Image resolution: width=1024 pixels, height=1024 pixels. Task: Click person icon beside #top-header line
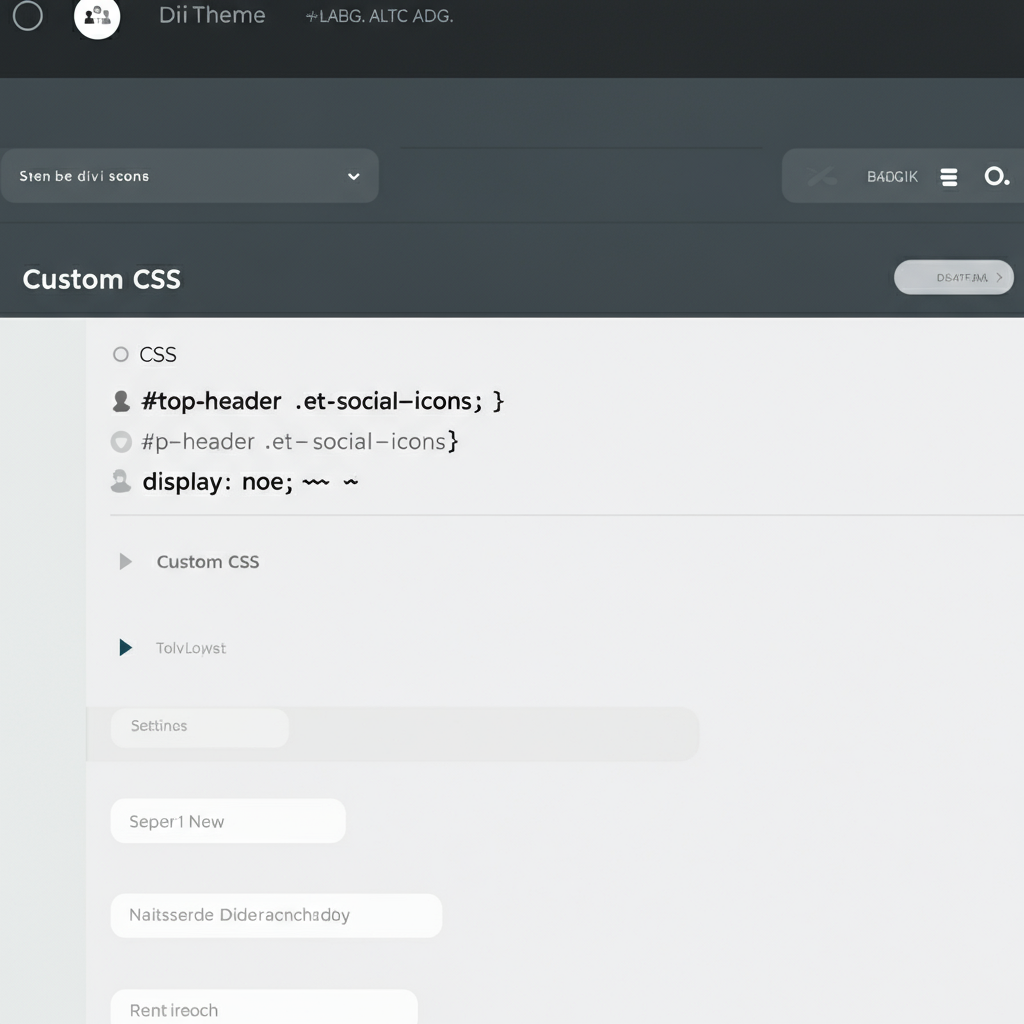point(121,401)
